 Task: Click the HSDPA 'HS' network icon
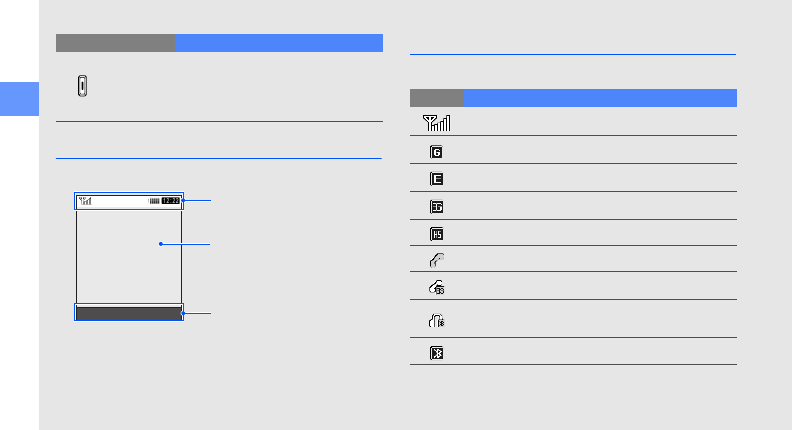coord(437,234)
